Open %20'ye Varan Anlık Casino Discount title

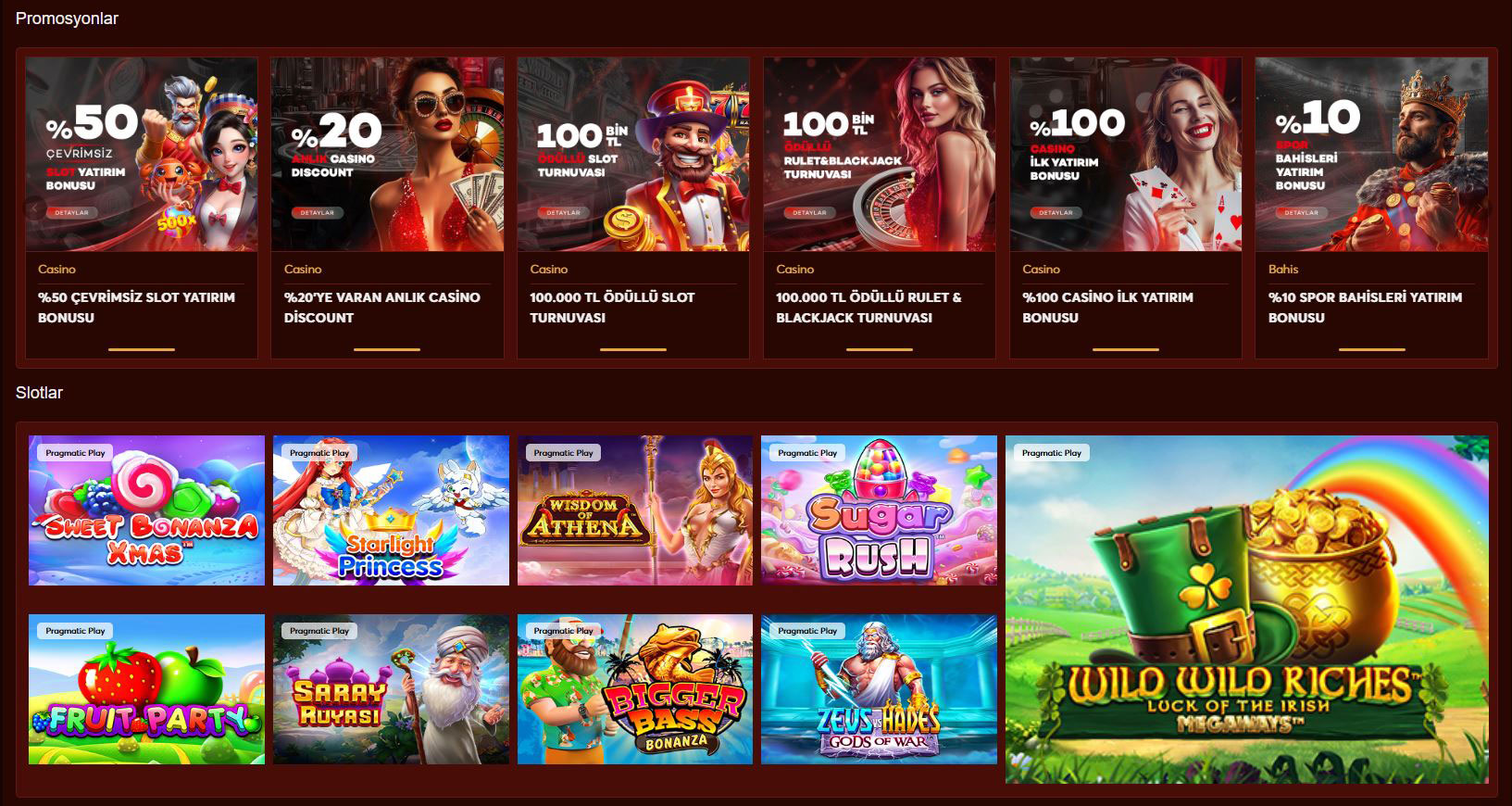click(x=381, y=308)
